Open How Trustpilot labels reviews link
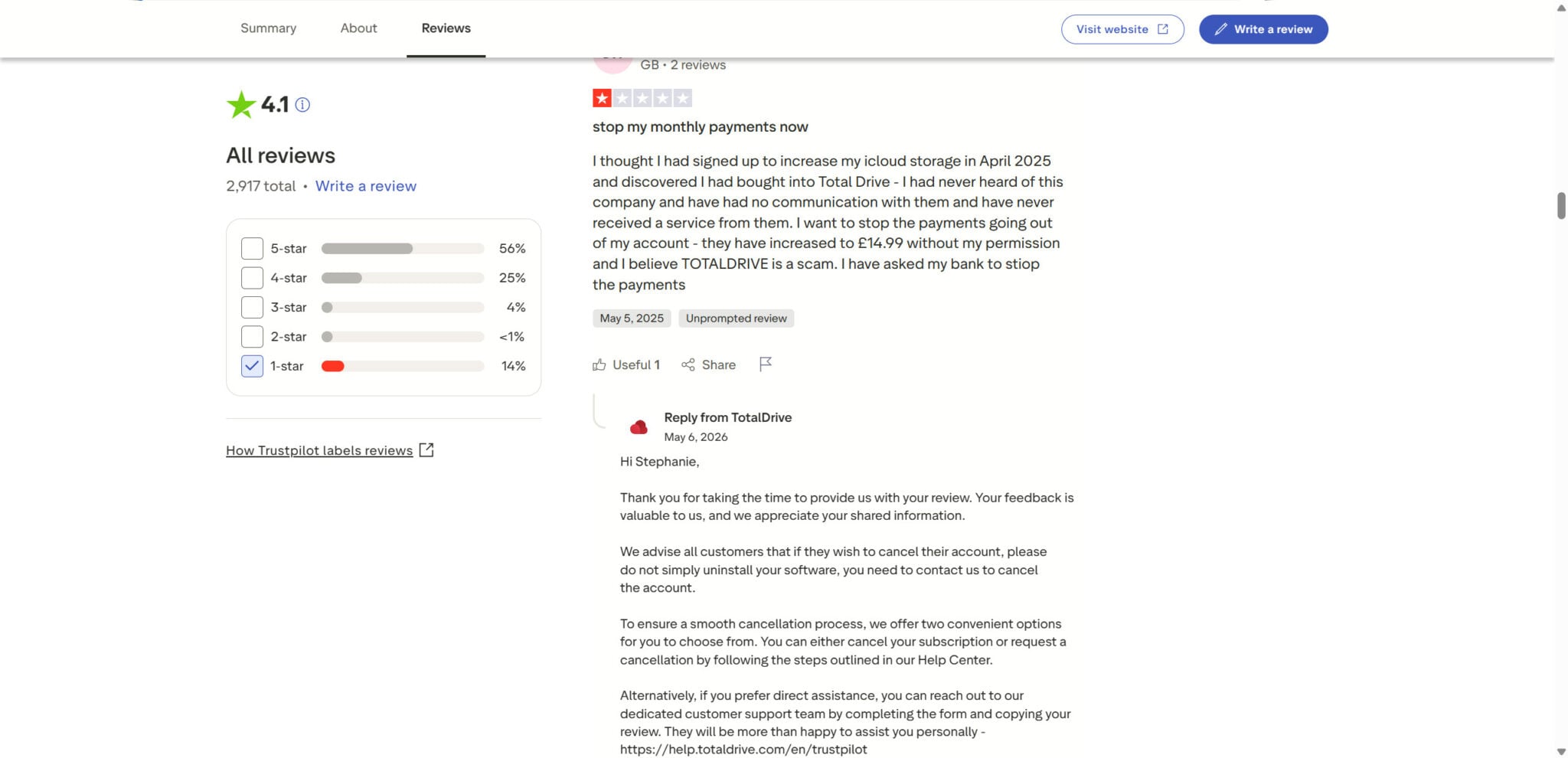The height and width of the screenshot is (758, 1568). [x=319, y=450]
